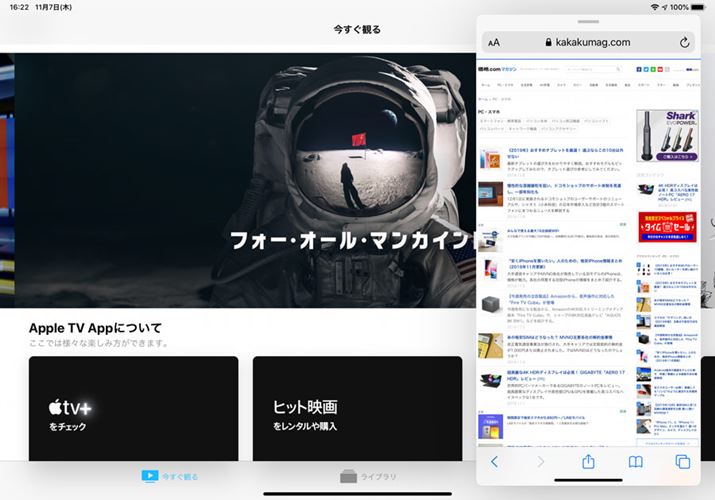Click the tablet article thumbnail
715x500 pixels.
coord(491,159)
